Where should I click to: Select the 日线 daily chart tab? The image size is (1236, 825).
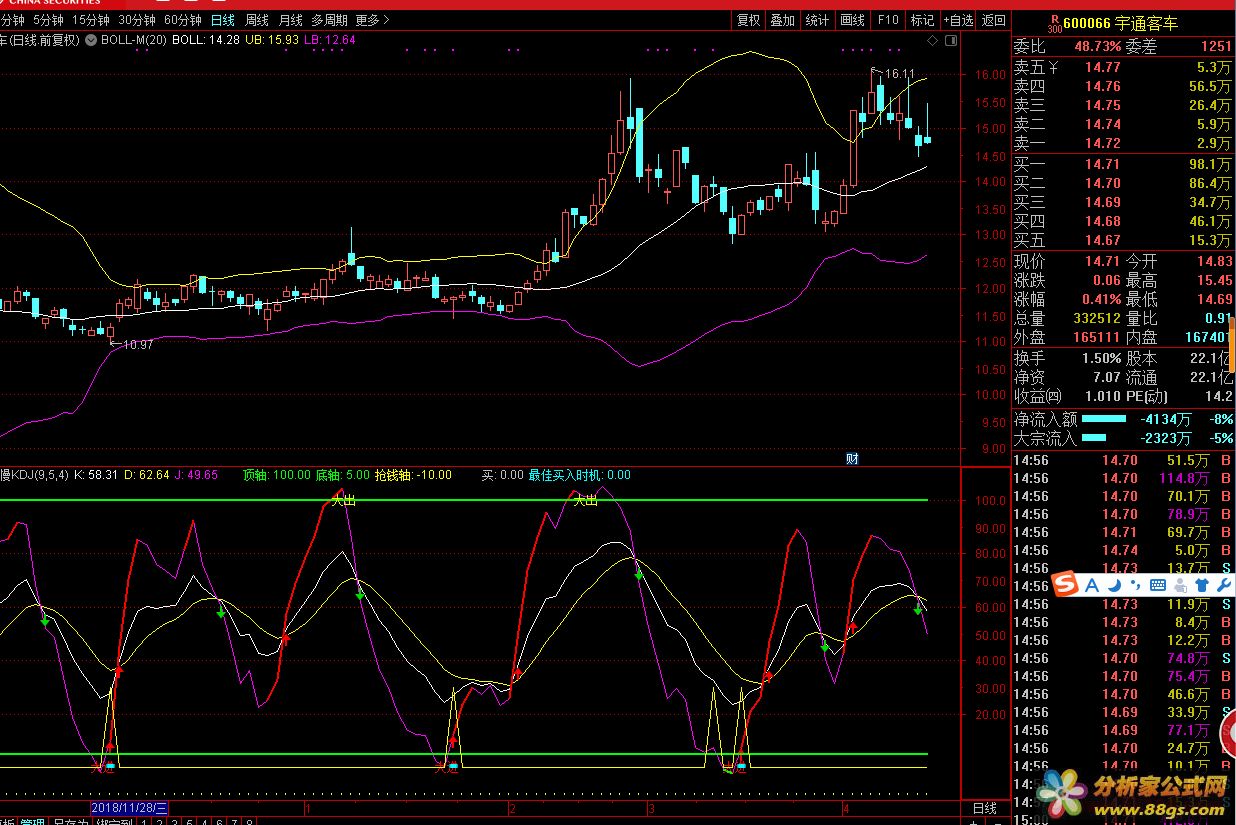coord(223,20)
